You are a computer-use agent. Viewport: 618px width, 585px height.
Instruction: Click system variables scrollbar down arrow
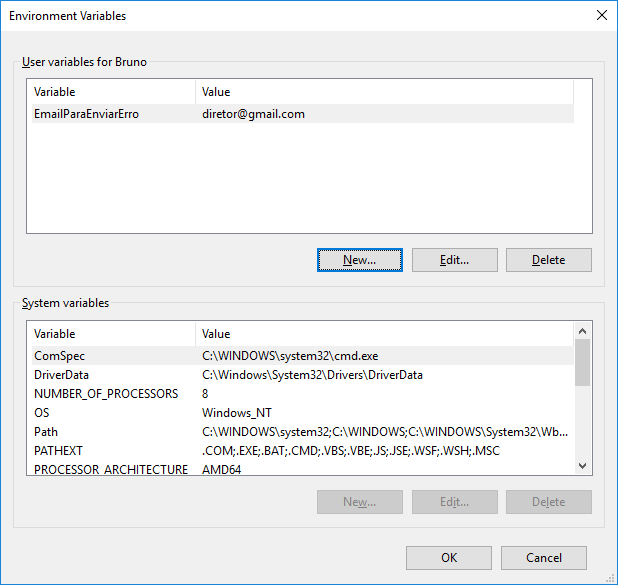point(583,466)
